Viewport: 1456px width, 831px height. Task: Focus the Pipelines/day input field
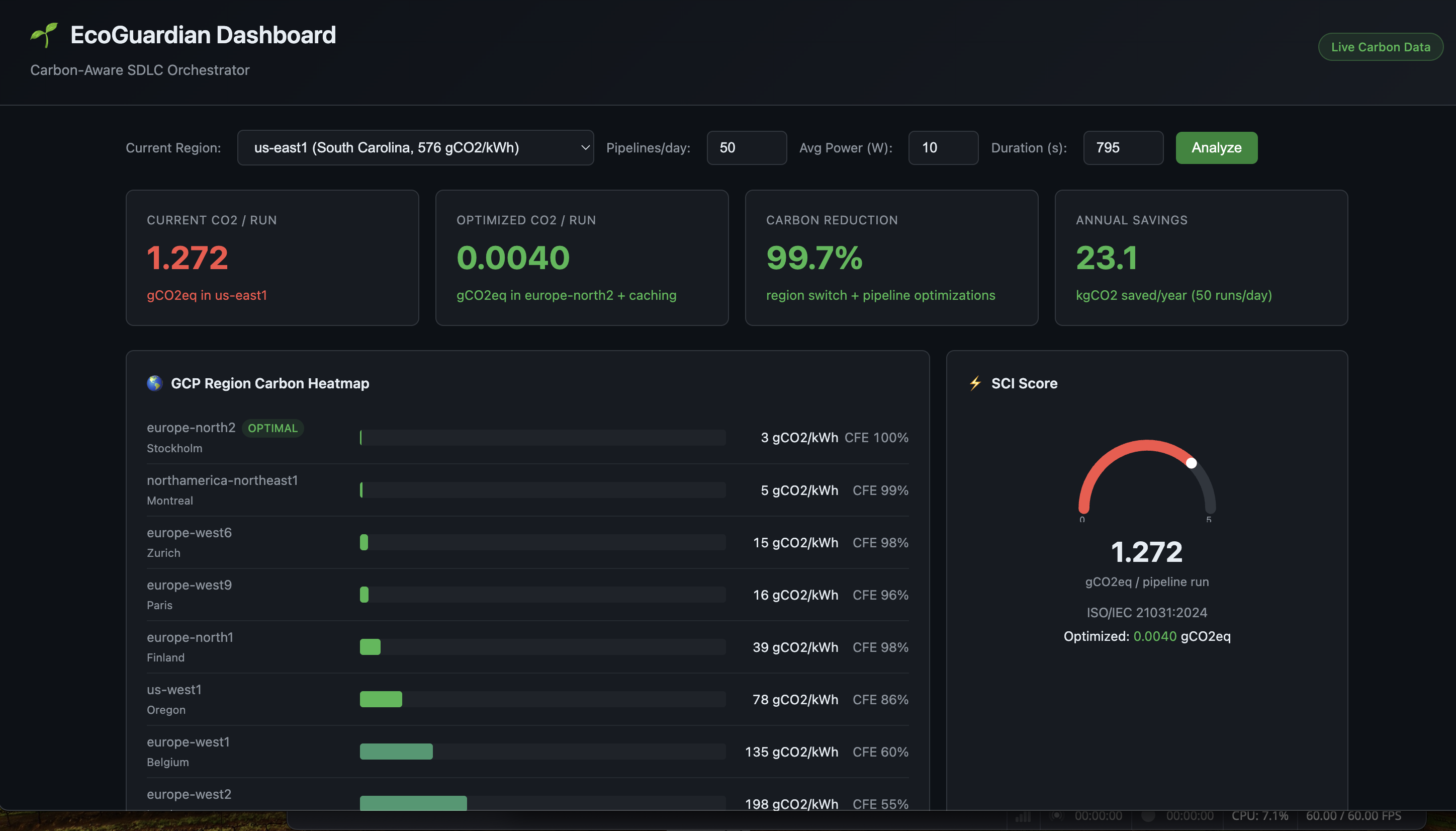(746, 148)
